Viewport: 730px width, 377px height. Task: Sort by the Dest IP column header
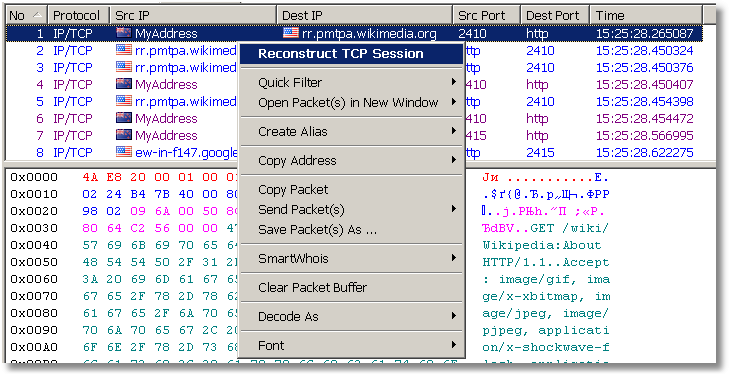tap(365, 15)
